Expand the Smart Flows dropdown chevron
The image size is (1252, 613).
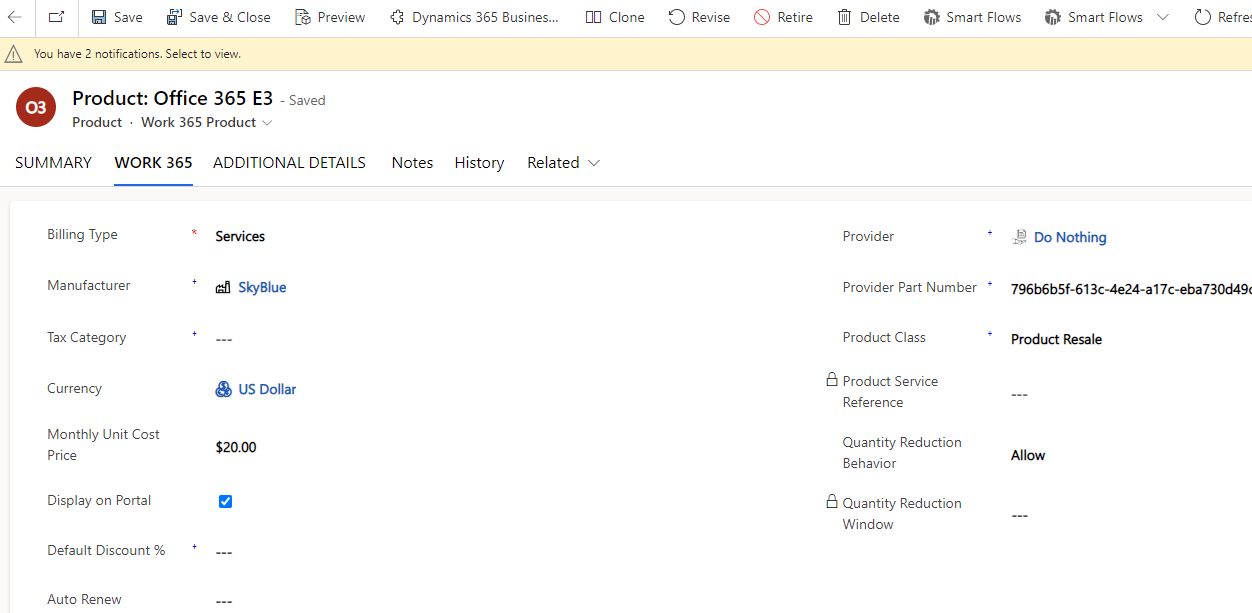(x=1162, y=17)
